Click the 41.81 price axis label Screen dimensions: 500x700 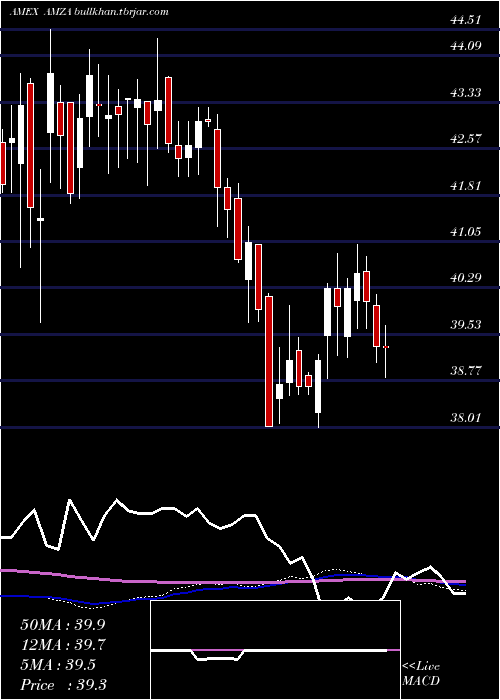click(466, 185)
